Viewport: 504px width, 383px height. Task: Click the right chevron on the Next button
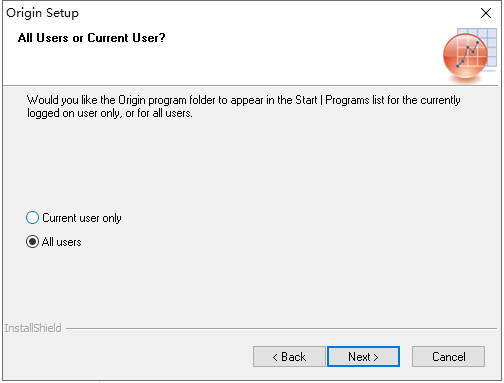pyautogui.click(x=376, y=357)
